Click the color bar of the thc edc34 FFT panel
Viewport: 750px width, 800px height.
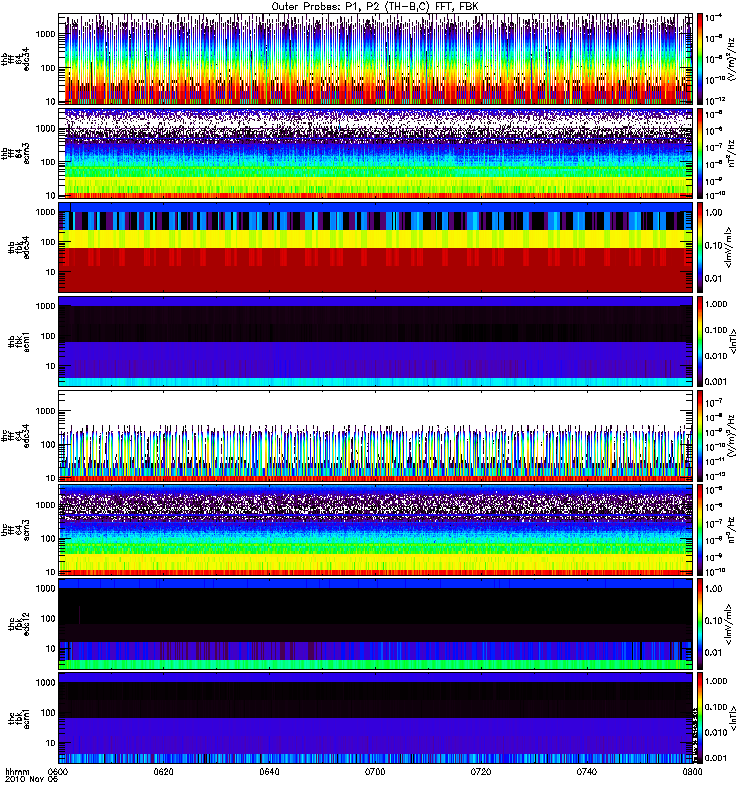click(699, 435)
